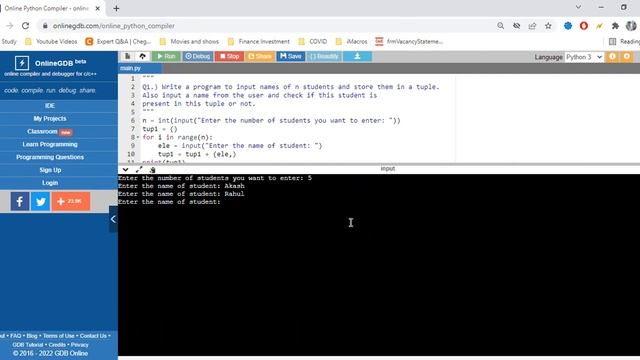Open the browser profile avatar

[631, 26]
